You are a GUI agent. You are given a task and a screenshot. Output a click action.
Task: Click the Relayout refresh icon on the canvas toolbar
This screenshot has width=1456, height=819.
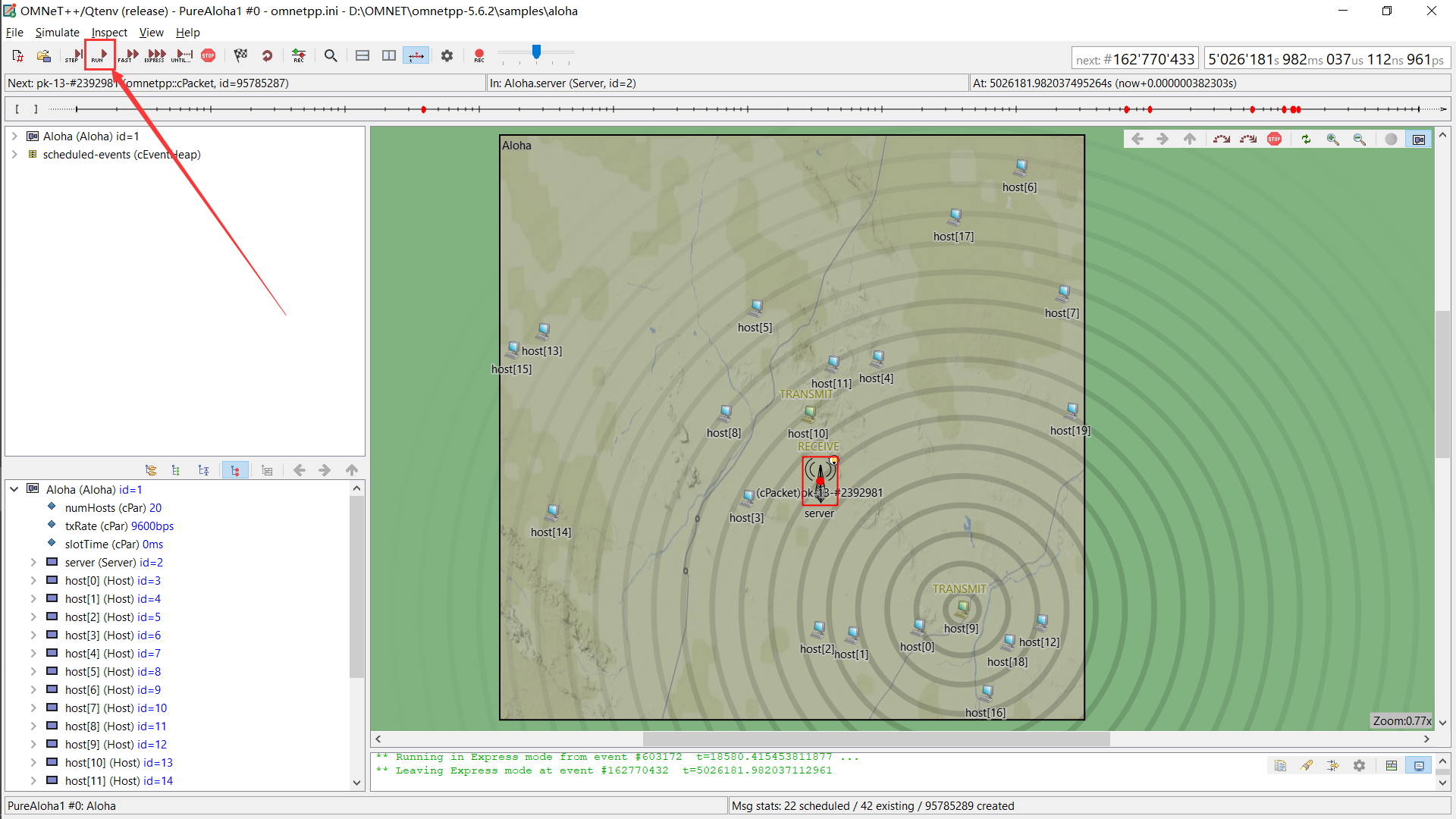coord(1306,139)
